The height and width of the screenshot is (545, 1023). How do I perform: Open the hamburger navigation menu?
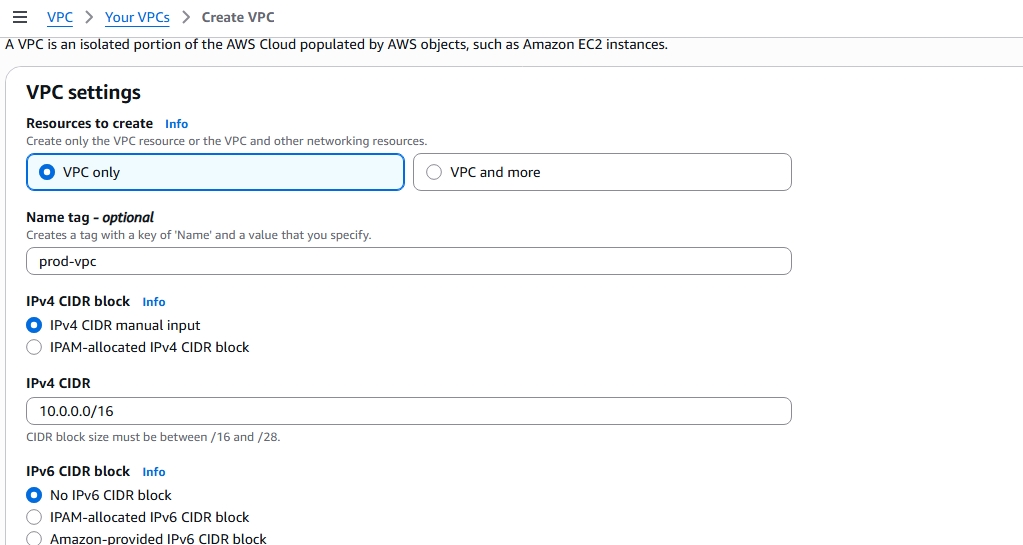[x=19, y=17]
